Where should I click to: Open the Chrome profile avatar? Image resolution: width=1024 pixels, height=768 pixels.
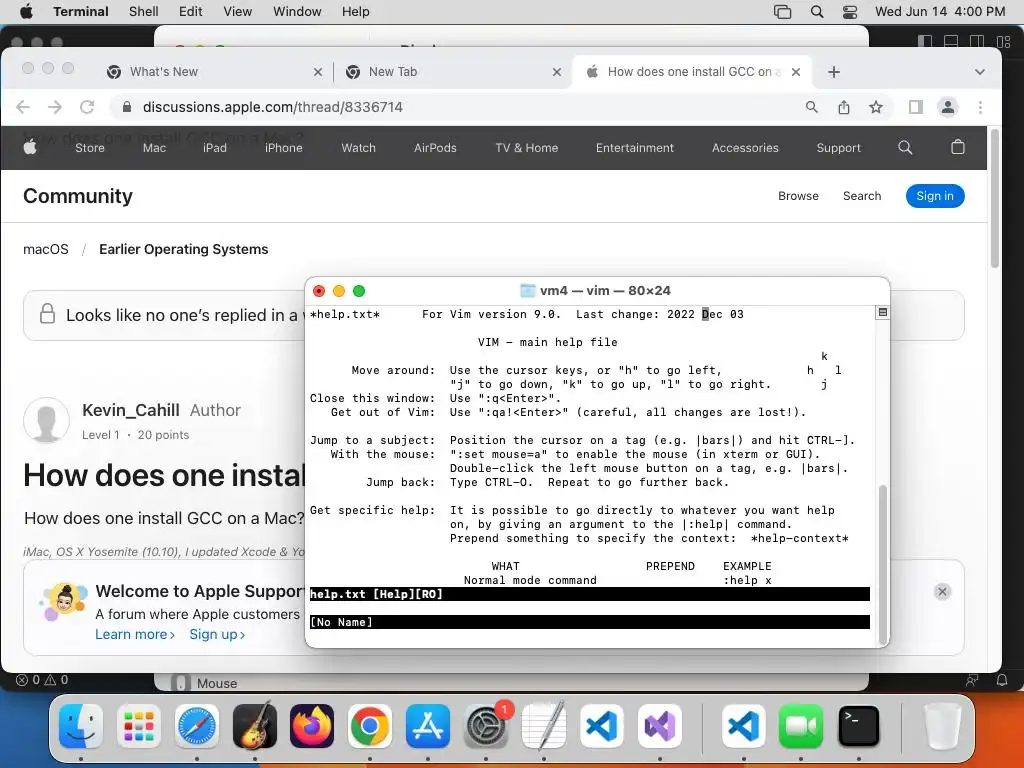tap(948, 107)
